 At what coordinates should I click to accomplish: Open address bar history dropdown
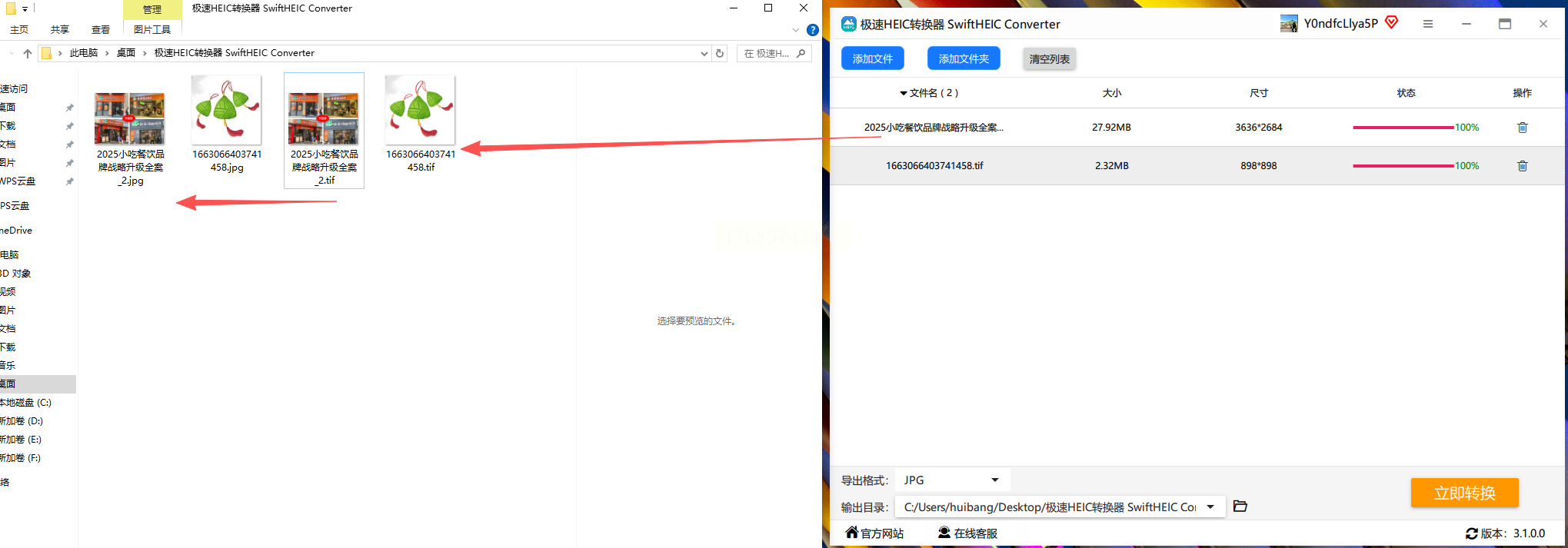pos(704,53)
